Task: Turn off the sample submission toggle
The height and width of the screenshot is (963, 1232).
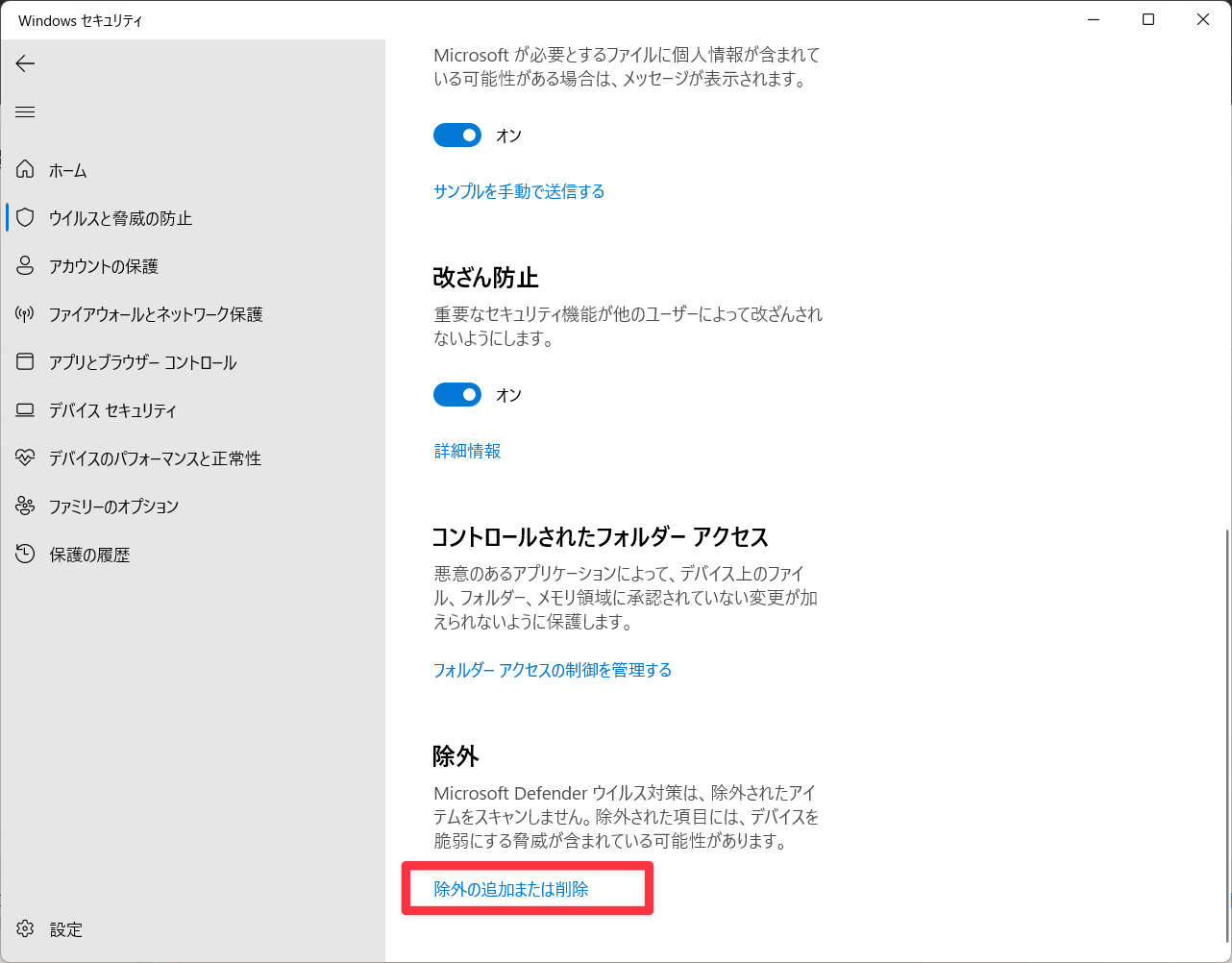Action: tap(457, 136)
